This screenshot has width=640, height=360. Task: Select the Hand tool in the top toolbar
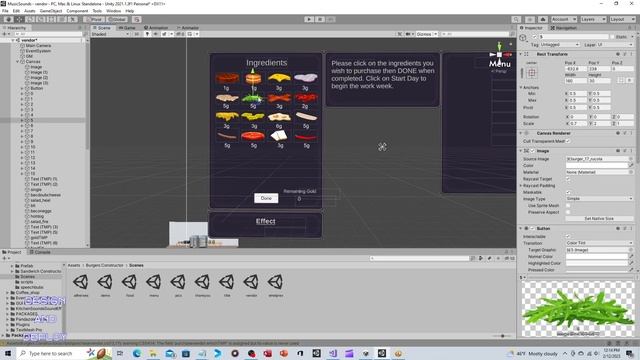click(x=8, y=19)
